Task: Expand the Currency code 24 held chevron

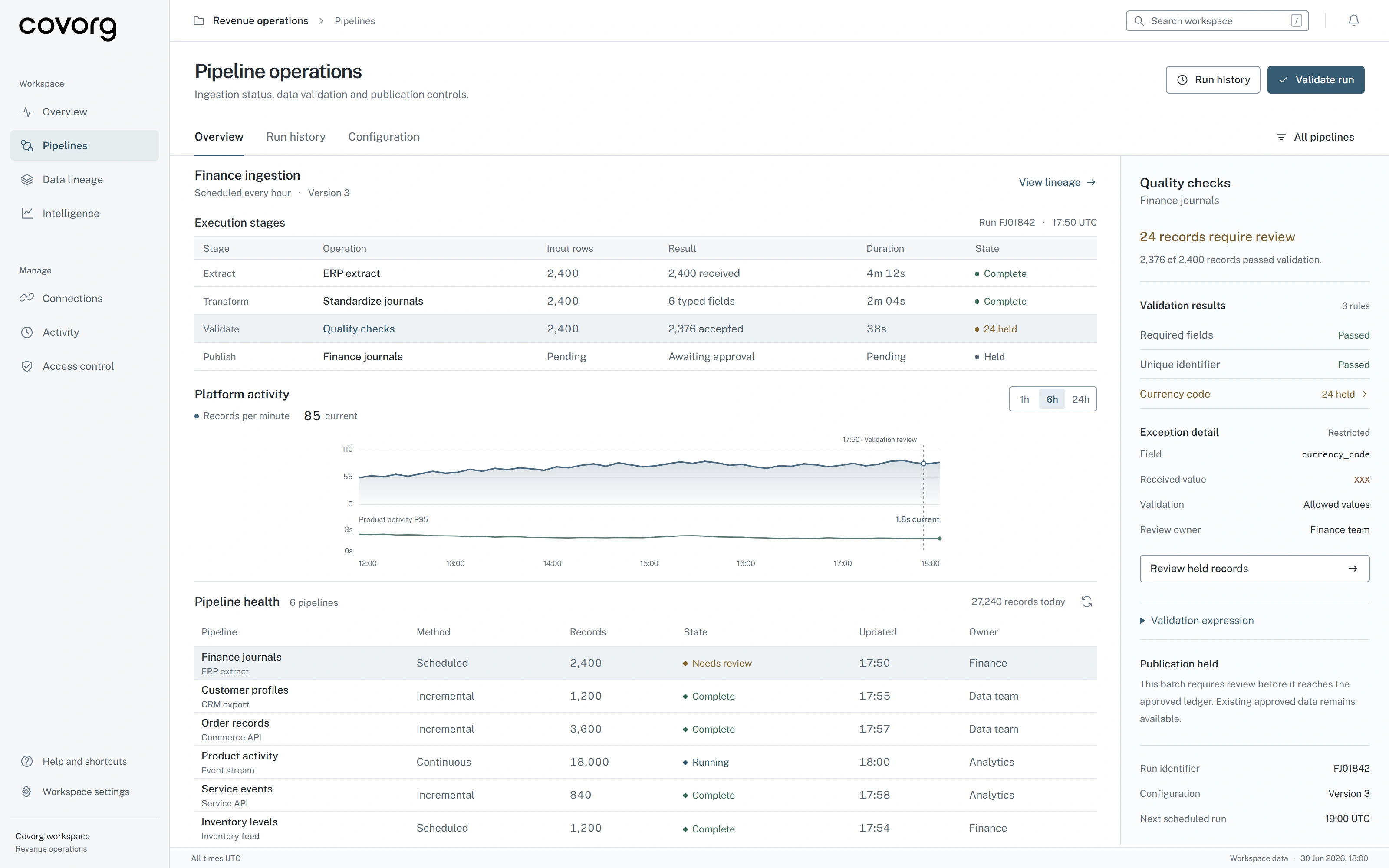Action: pos(1364,395)
